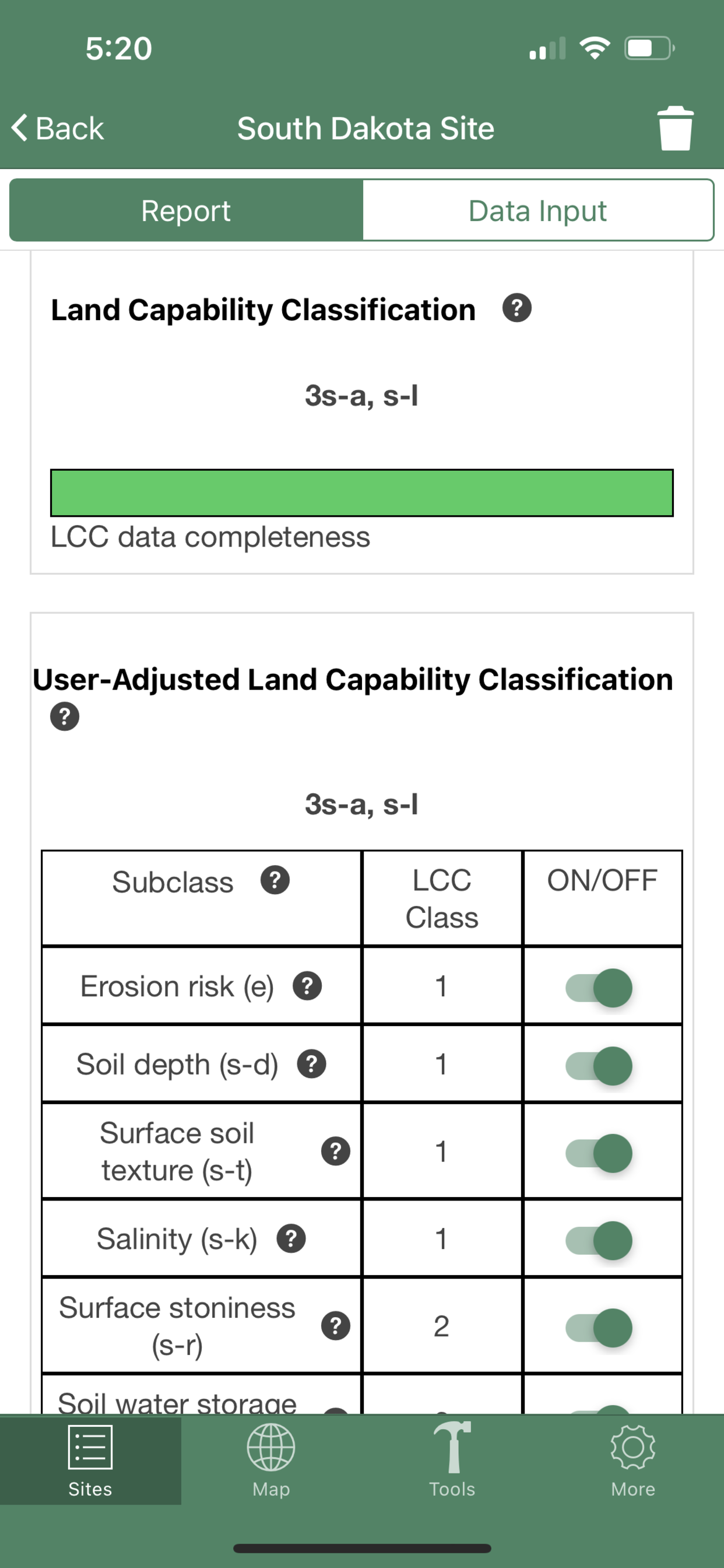The width and height of the screenshot is (724, 1568).
Task: Toggle Erosion risk (e) switch off
Action: (x=599, y=988)
